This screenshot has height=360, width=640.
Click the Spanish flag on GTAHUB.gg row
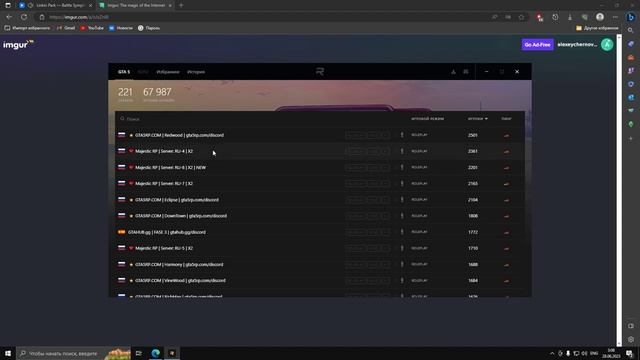[x=122, y=232]
